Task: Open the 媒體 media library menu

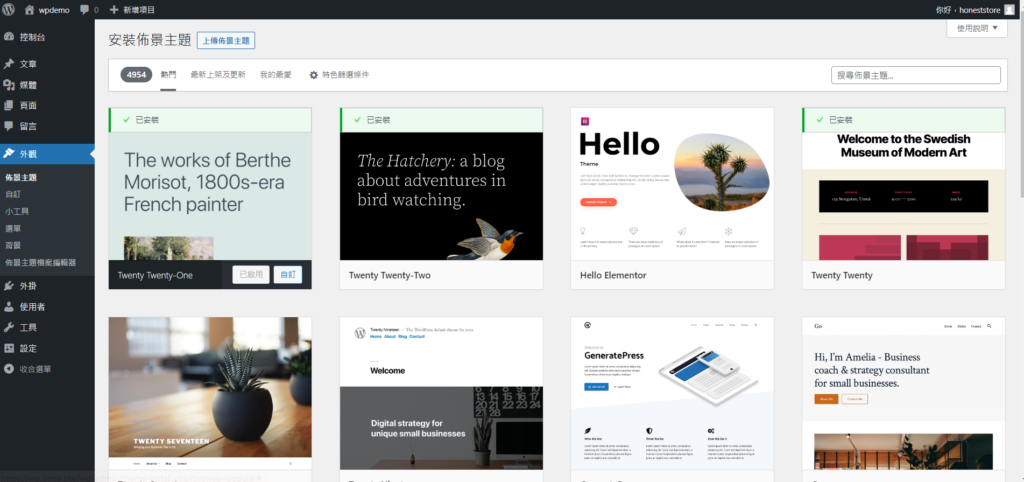Action: (x=28, y=85)
